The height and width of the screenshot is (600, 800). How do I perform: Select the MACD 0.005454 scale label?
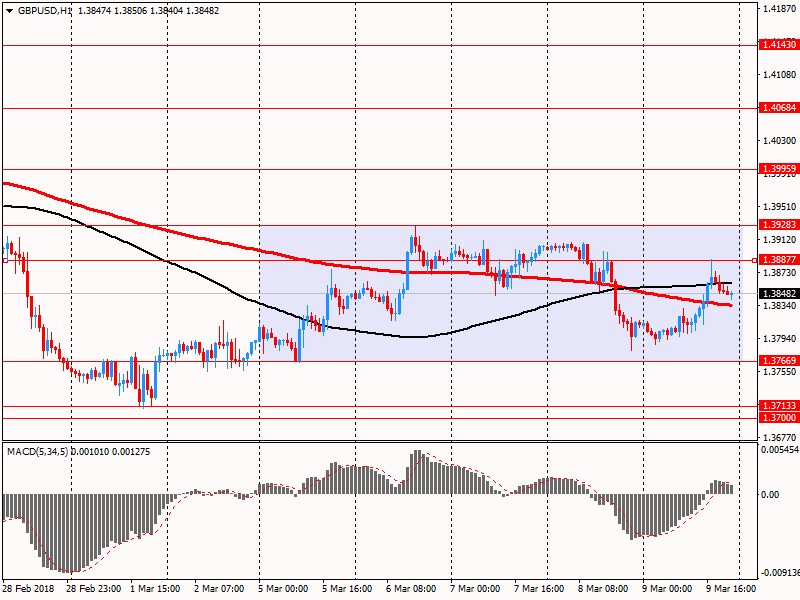780,450
